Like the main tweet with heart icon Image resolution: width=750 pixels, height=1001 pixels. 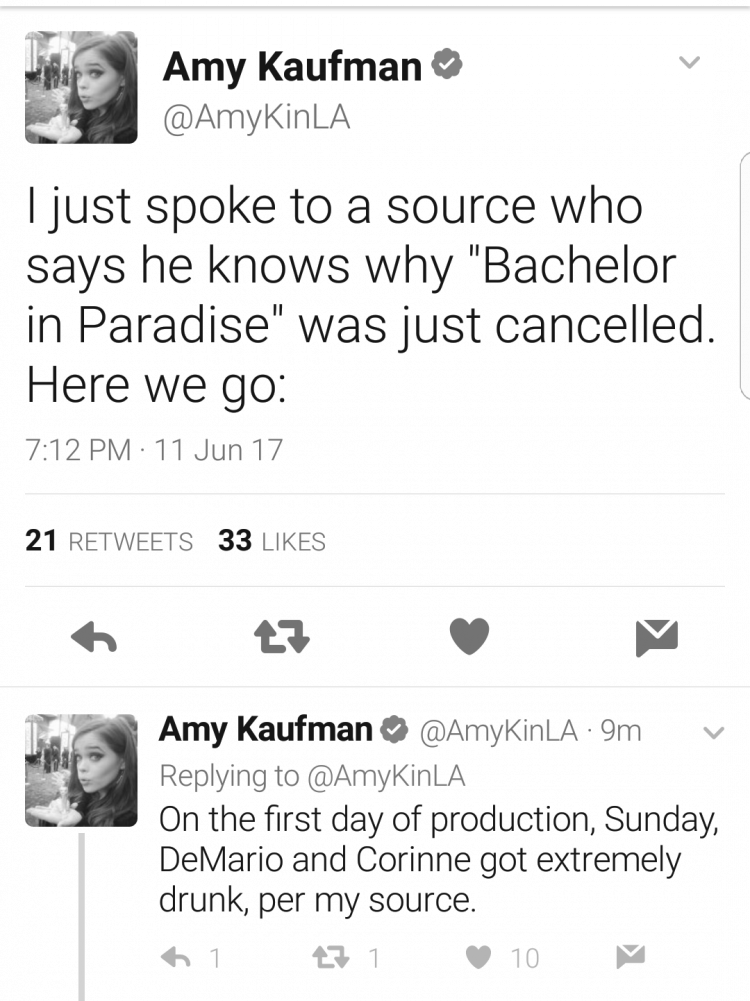coord(469,636)
